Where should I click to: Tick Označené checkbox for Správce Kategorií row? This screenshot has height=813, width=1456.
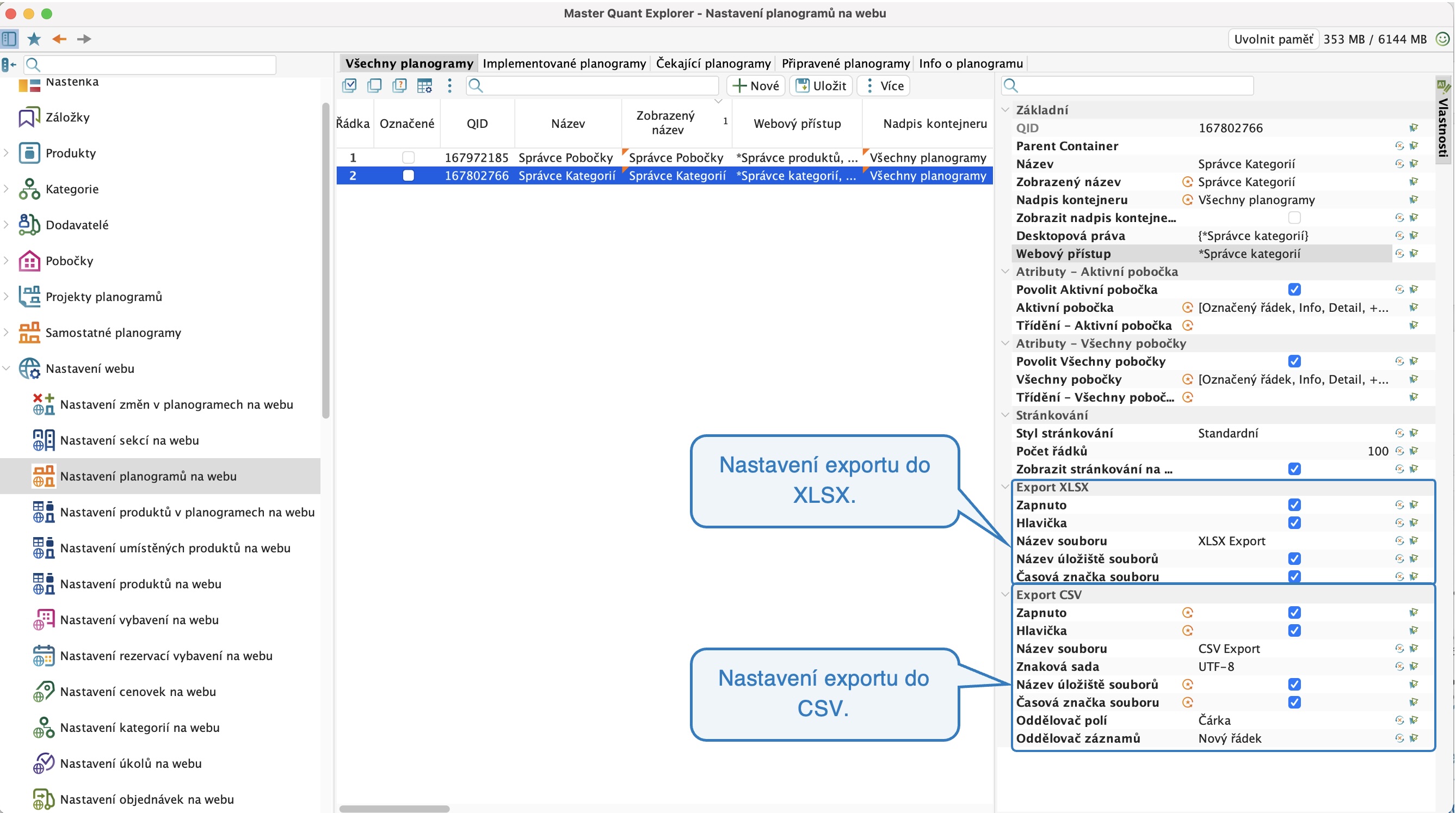tap(408, 175)
